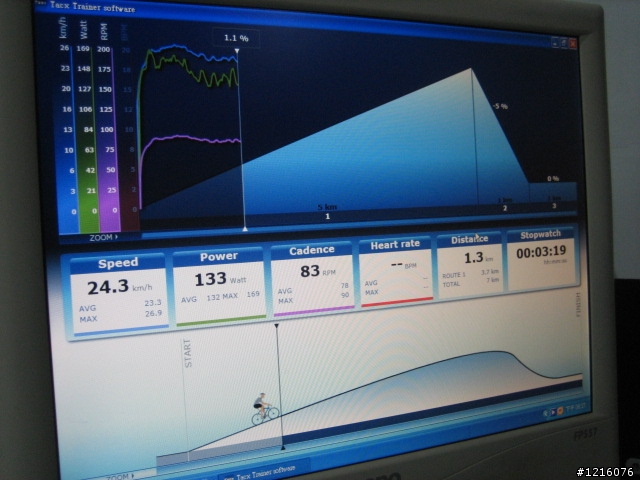Click the 1.1 % slope label box
Viewport: 640px width, 480px height.
[x=236, y=38]
